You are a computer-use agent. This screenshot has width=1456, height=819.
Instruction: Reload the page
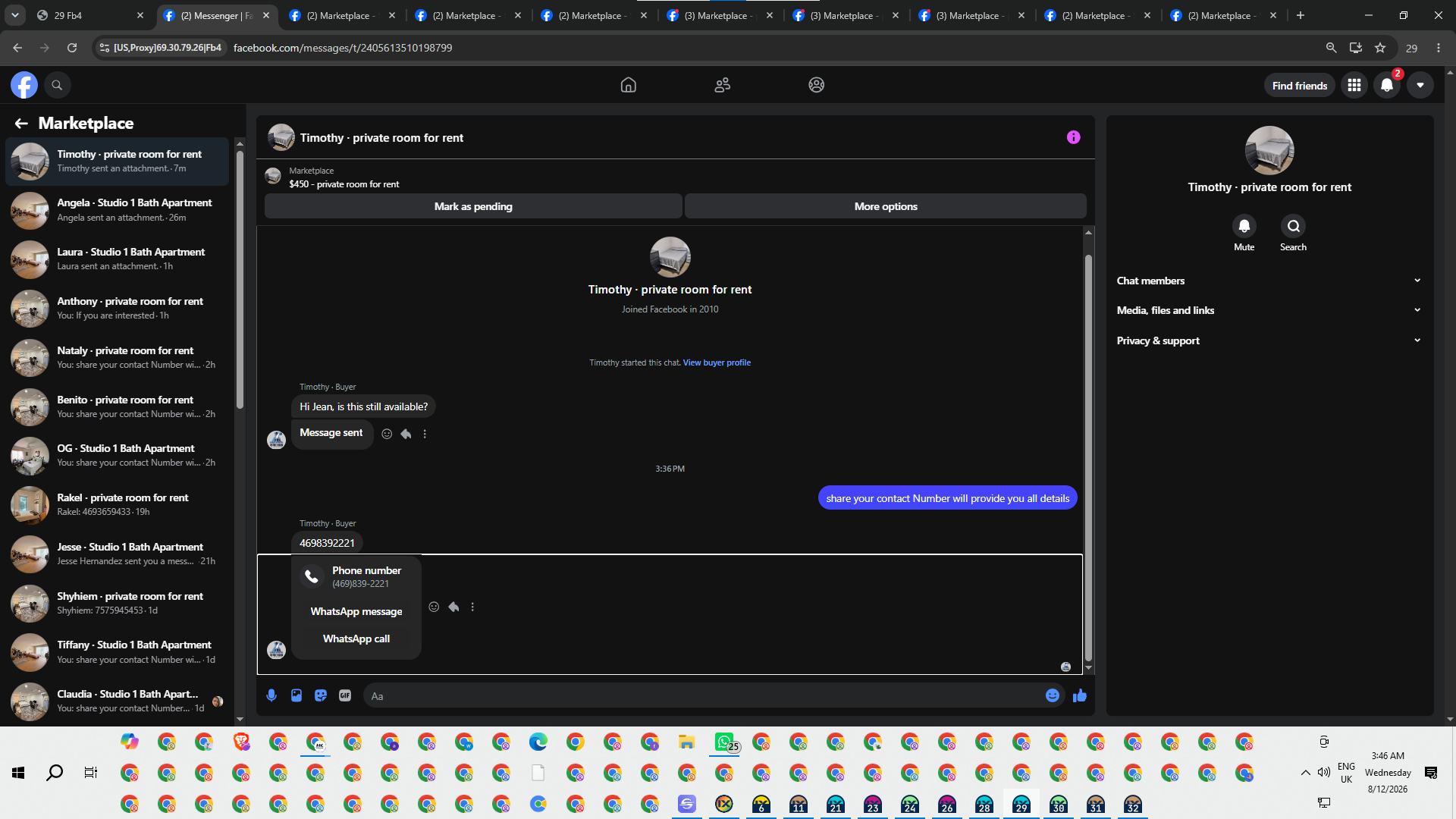pos(72,48)
